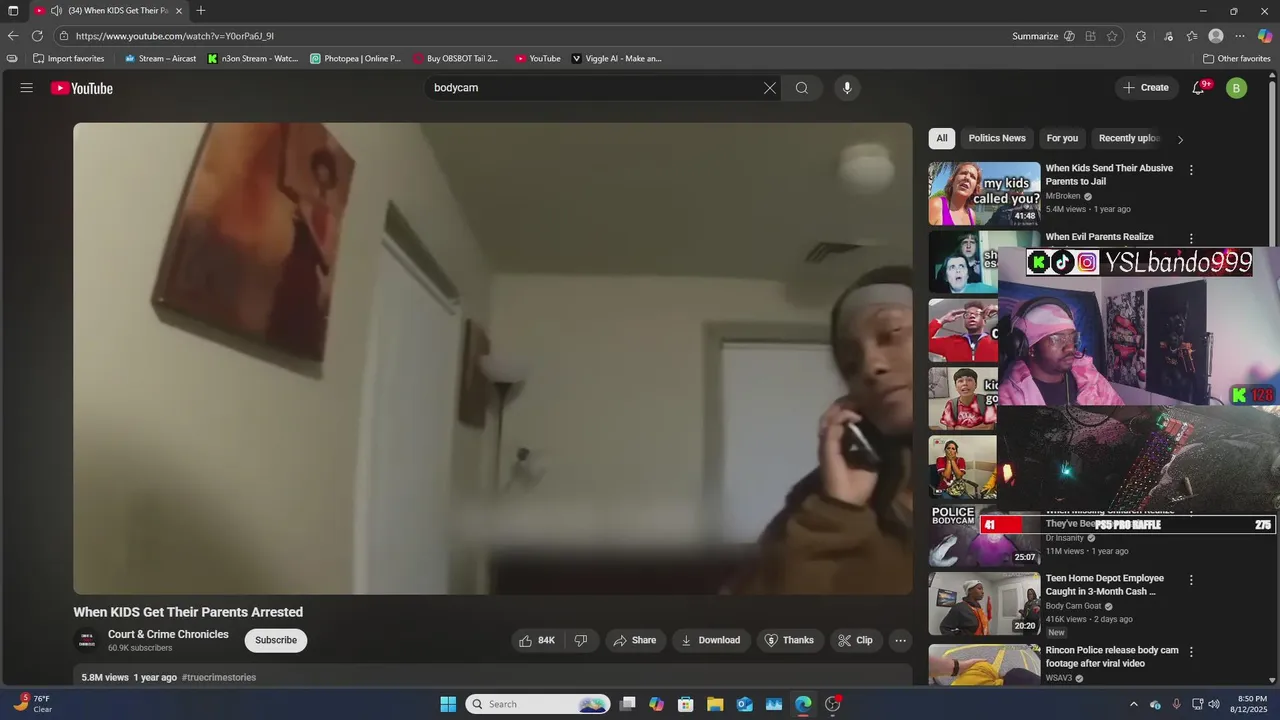This screenshot has height=720, width=1280.
Task: Open When Kids Send Their Abusive Parents title
Action: [x=1109, y=175]
